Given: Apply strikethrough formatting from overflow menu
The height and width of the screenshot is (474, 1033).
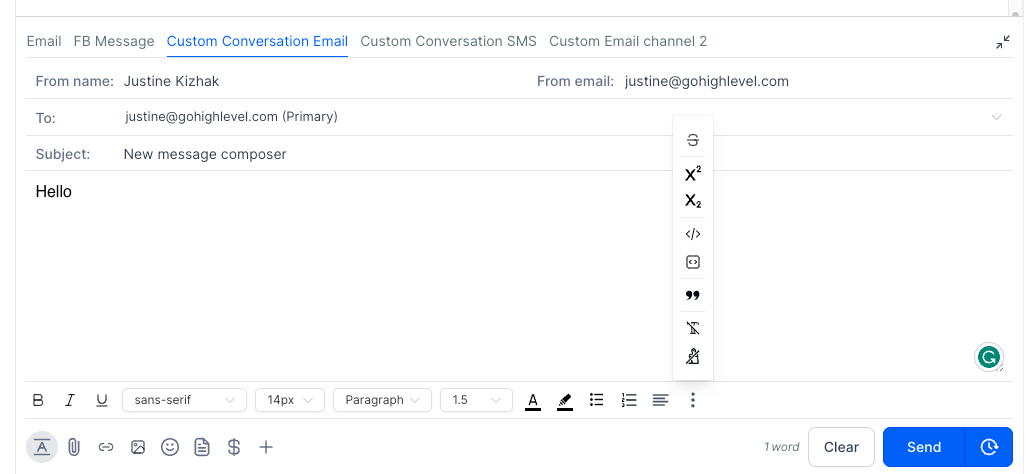Looking at the screenshot, I should coord(693,141).
